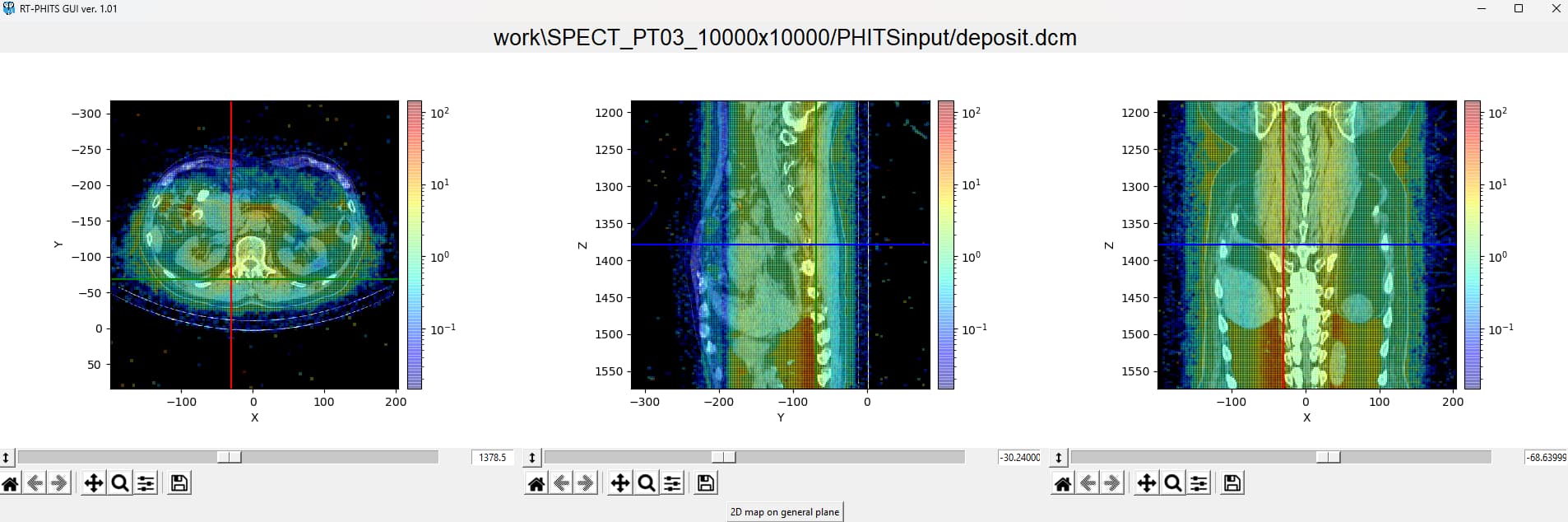Go back to previous view in the sagittal plot
The height and width of the screenshot is (522, 1568).
coord(562,483)
